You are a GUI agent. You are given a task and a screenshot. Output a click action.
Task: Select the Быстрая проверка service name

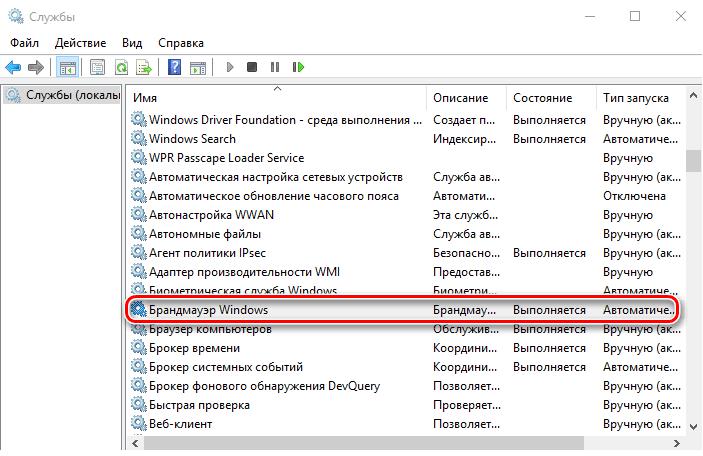coord(200,404)
